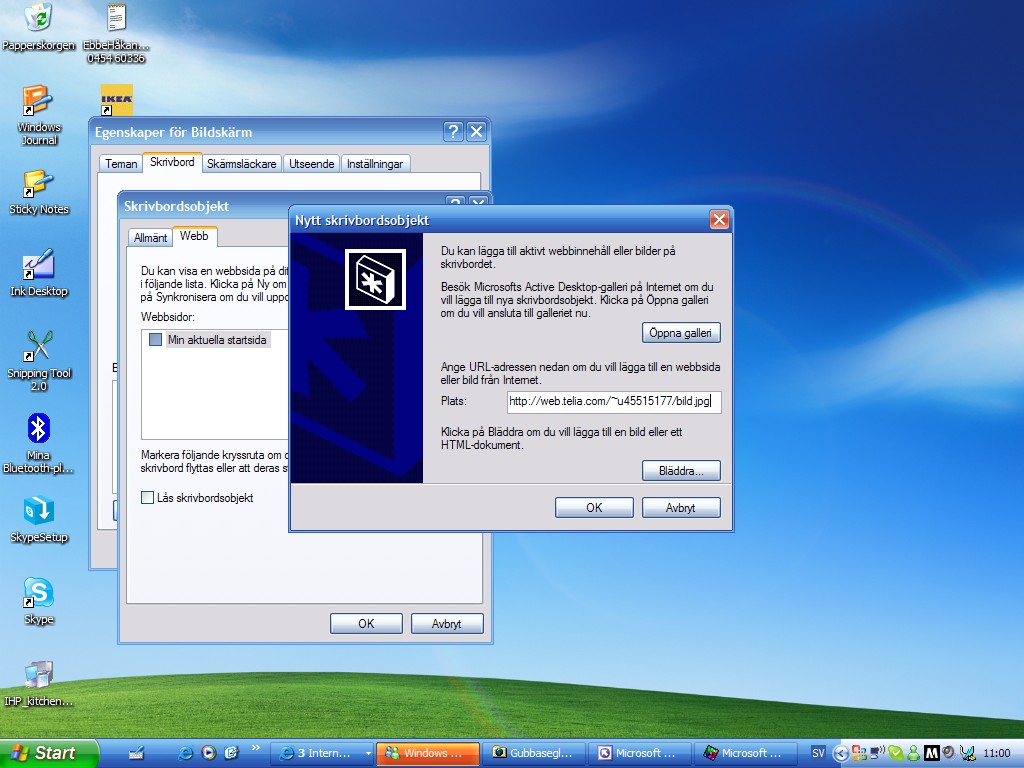Open the 3 Internet Explorer taskbar group dropdown
The height and width of the screenshot is (768, 1024).
368,753
